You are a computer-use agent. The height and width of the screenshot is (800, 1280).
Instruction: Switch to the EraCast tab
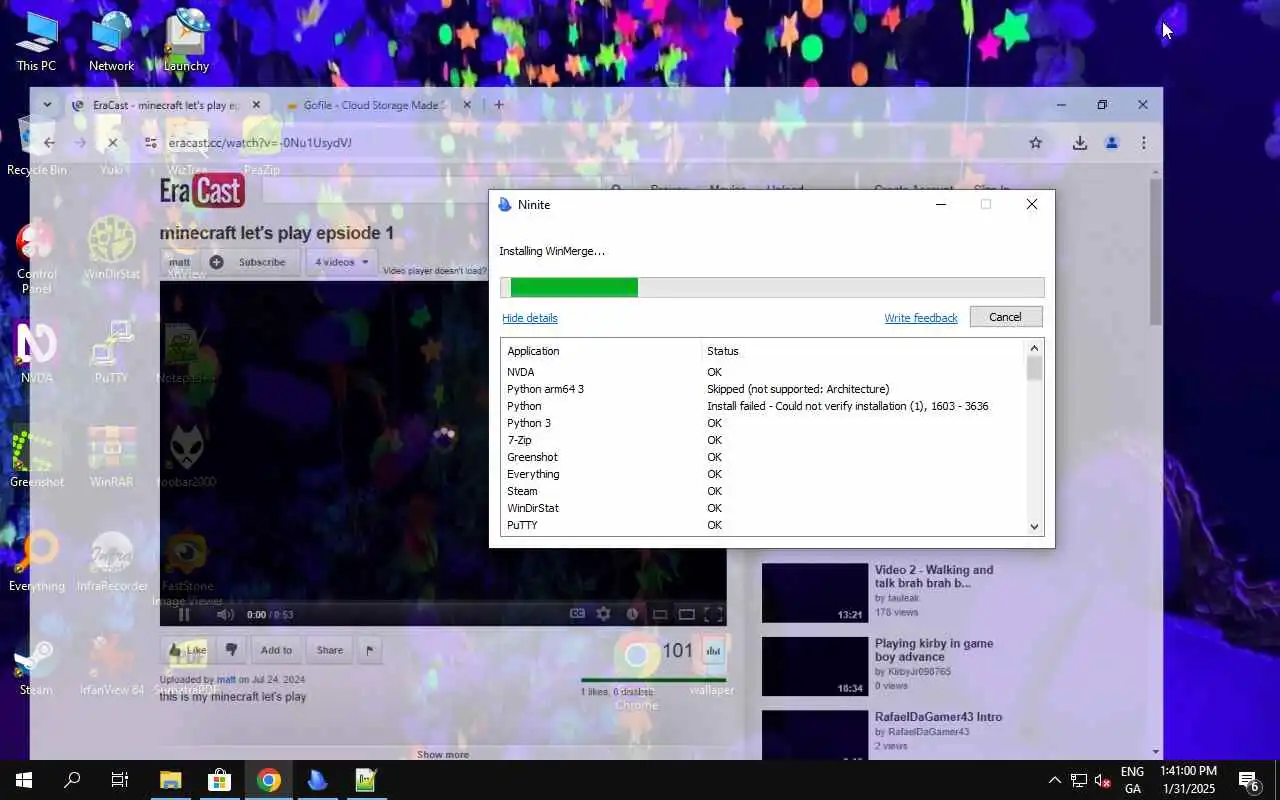[165, 105]
